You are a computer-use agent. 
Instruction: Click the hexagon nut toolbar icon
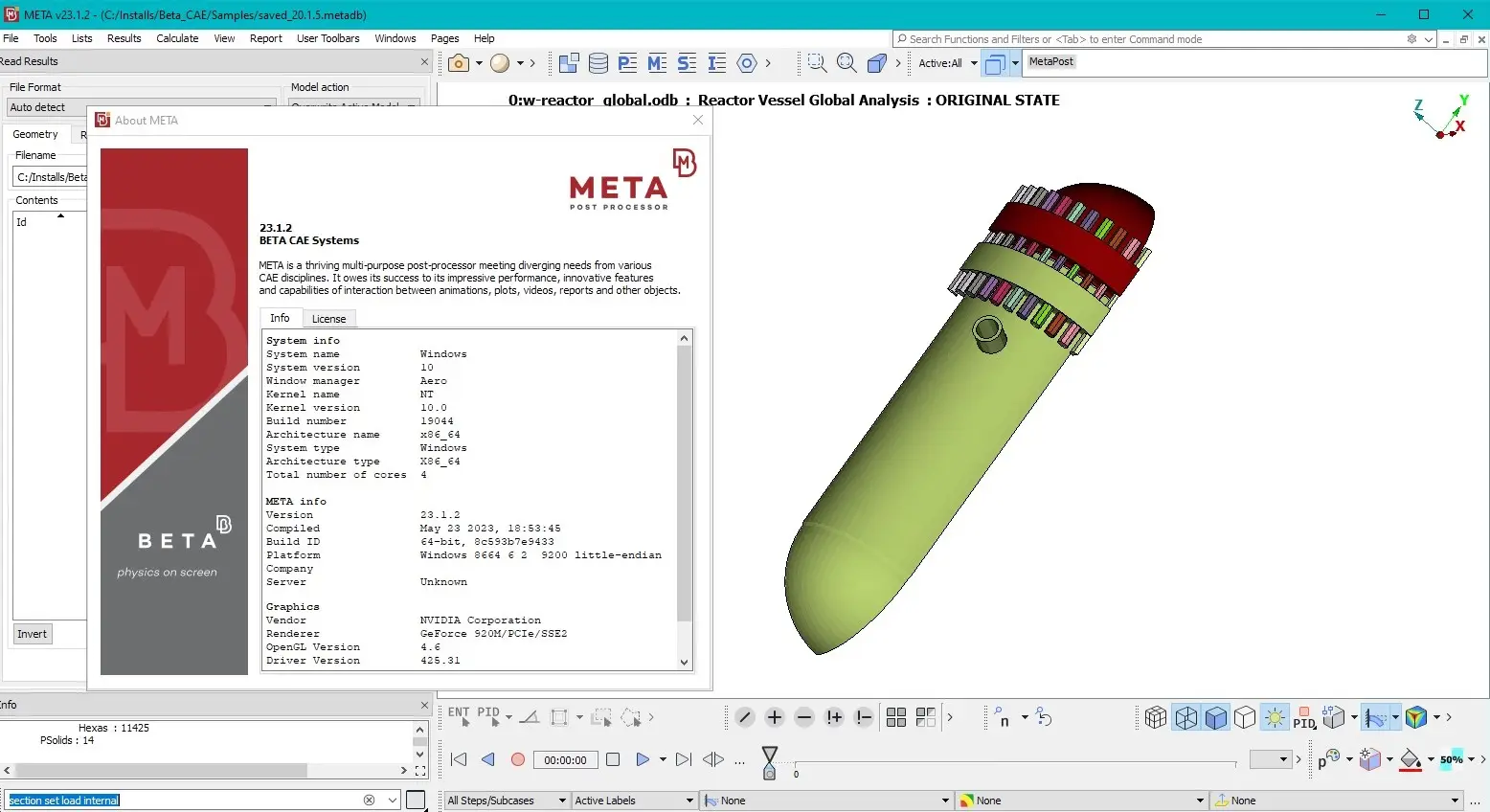747,63
